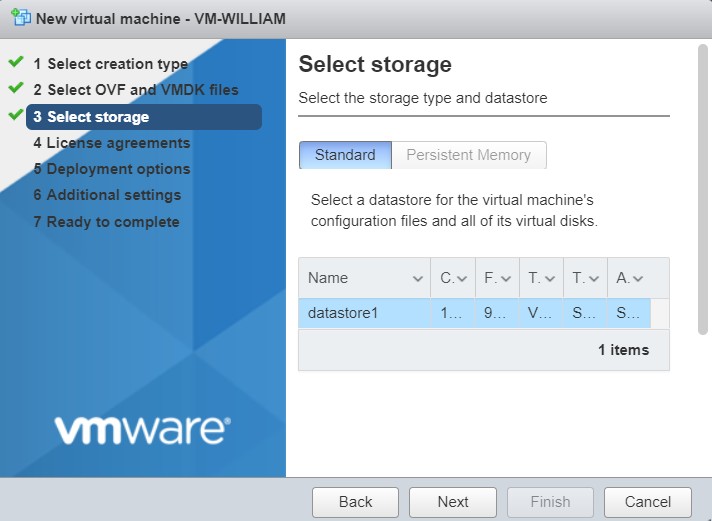This screenshot has width=712, height=521.
Task: Cancel the new virtual machine wizard
Action: [x=647, y=502]
